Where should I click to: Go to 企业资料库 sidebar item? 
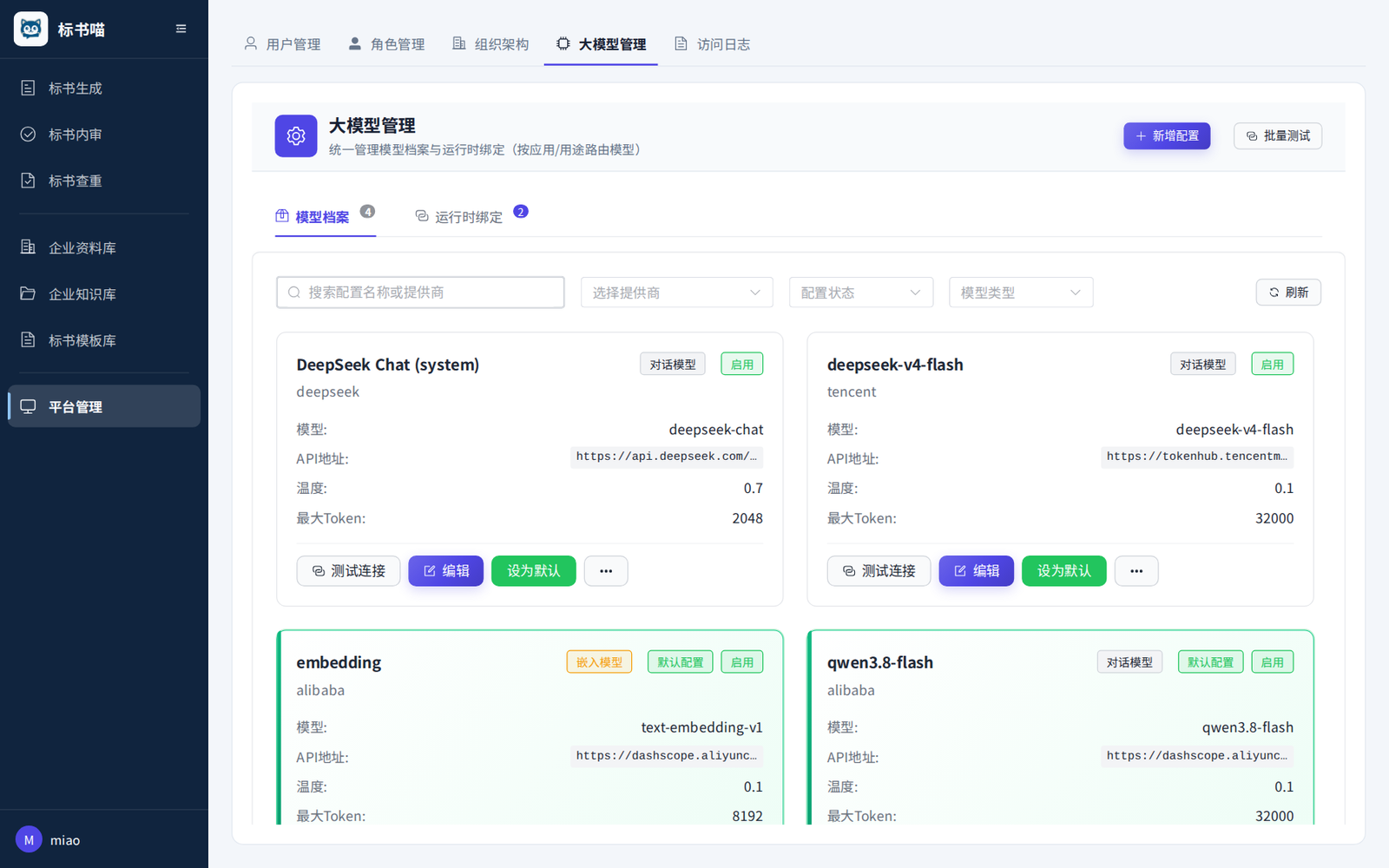(104, 247)
